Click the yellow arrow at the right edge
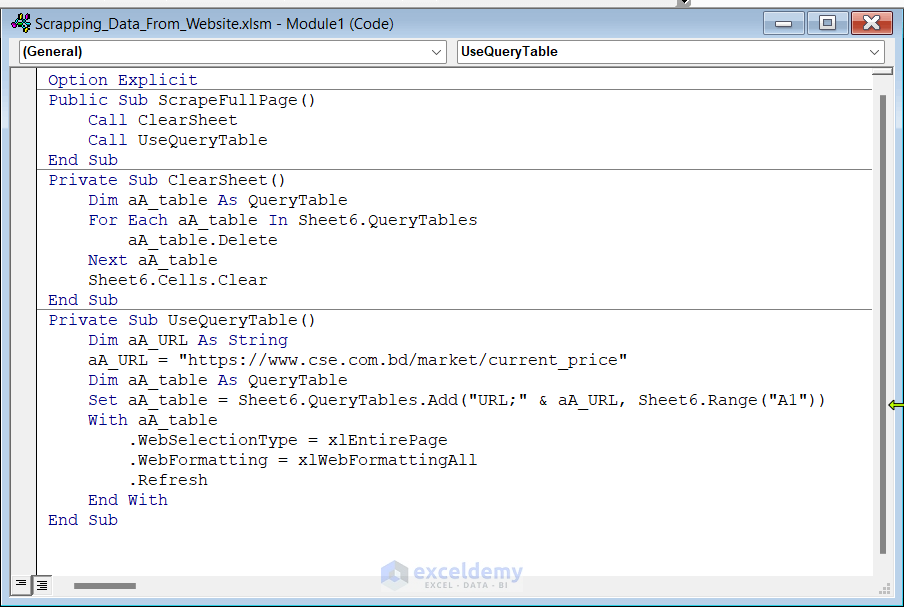This screenshot has width=904, height=607. [895, 405]
